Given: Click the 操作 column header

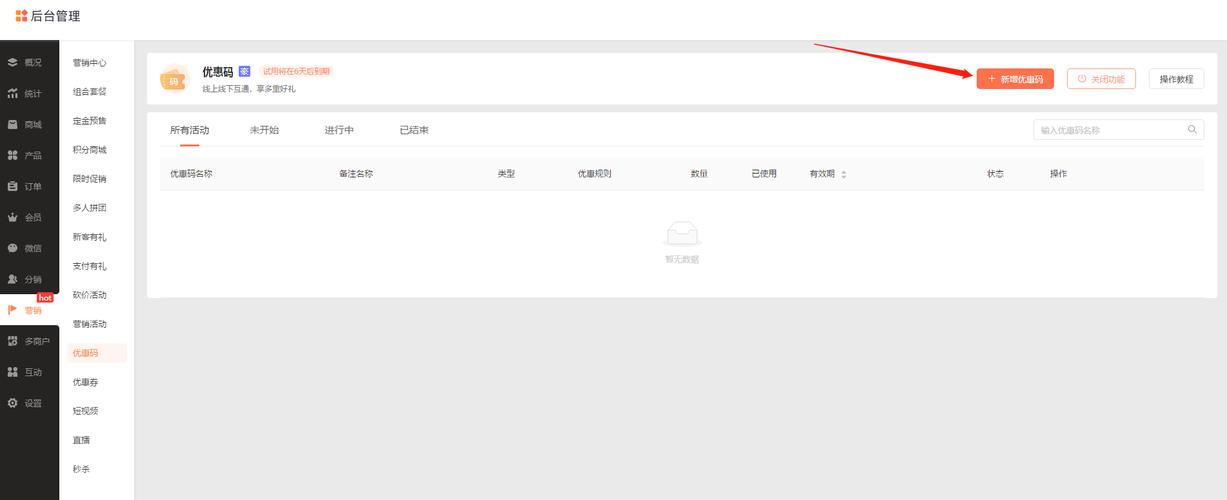Looking at the screenshot, I should tap(1058, 174).
